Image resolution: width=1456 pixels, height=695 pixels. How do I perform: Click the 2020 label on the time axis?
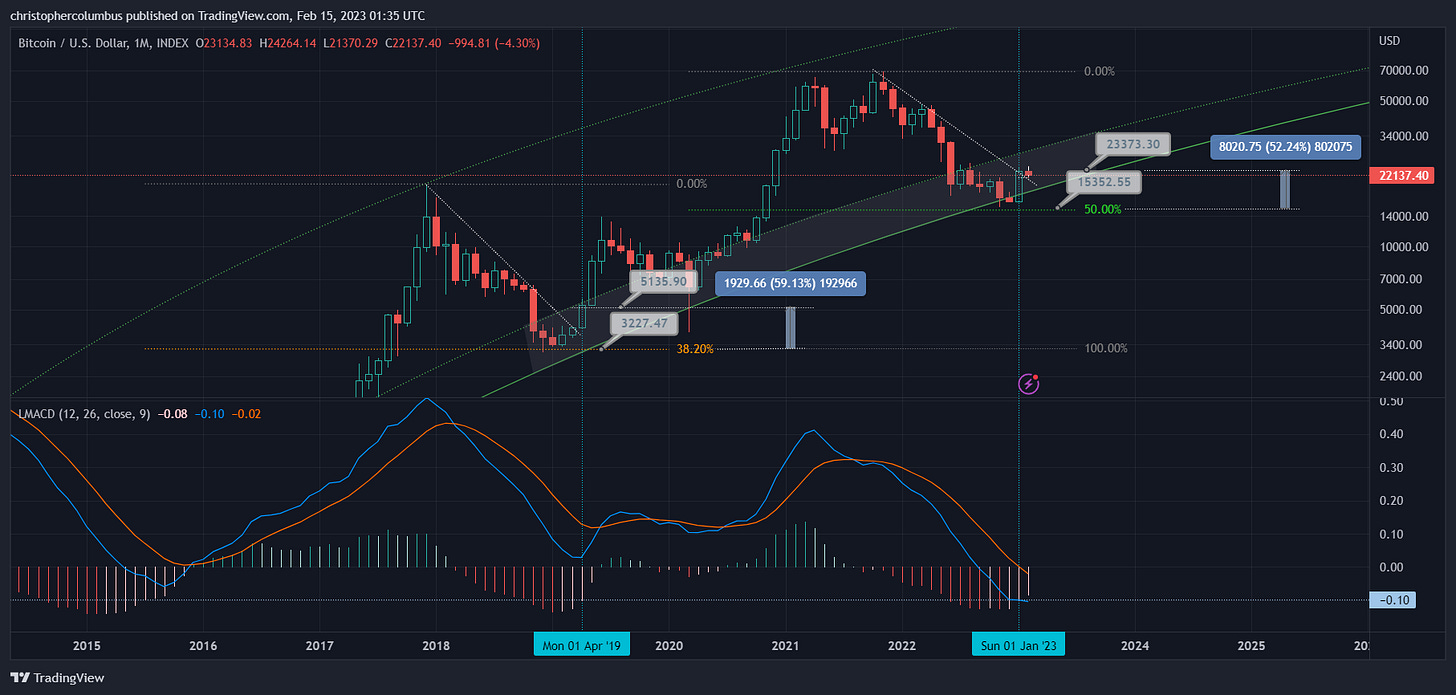click(669, 646)
